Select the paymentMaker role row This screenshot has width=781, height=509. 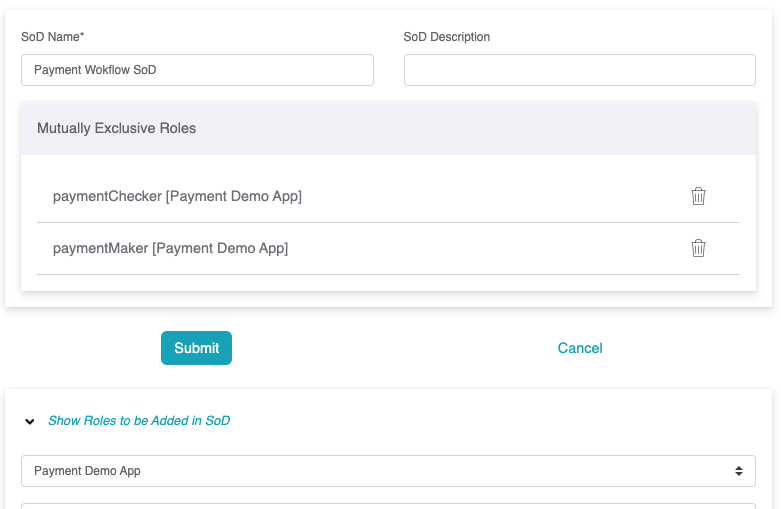coord(388,249)
